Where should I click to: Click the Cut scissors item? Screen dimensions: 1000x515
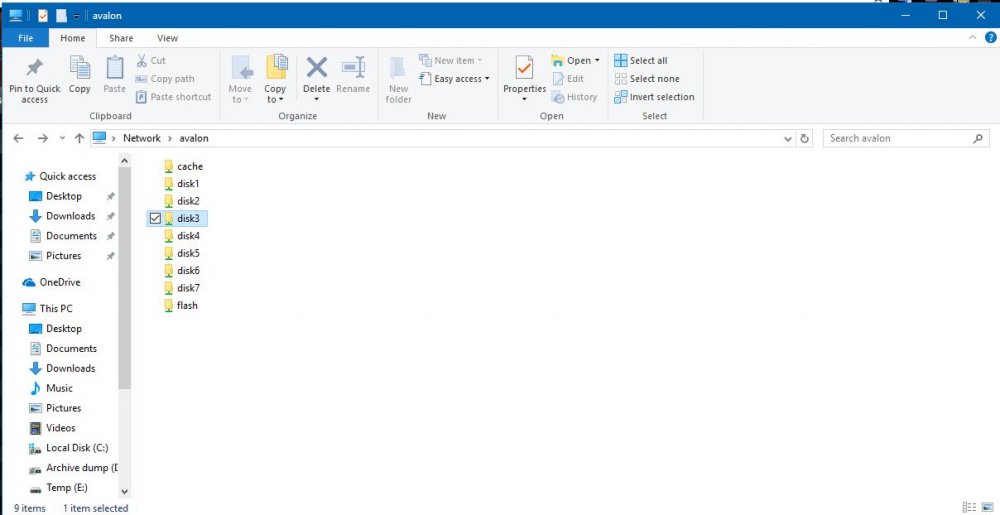click(x=151, y=61)
